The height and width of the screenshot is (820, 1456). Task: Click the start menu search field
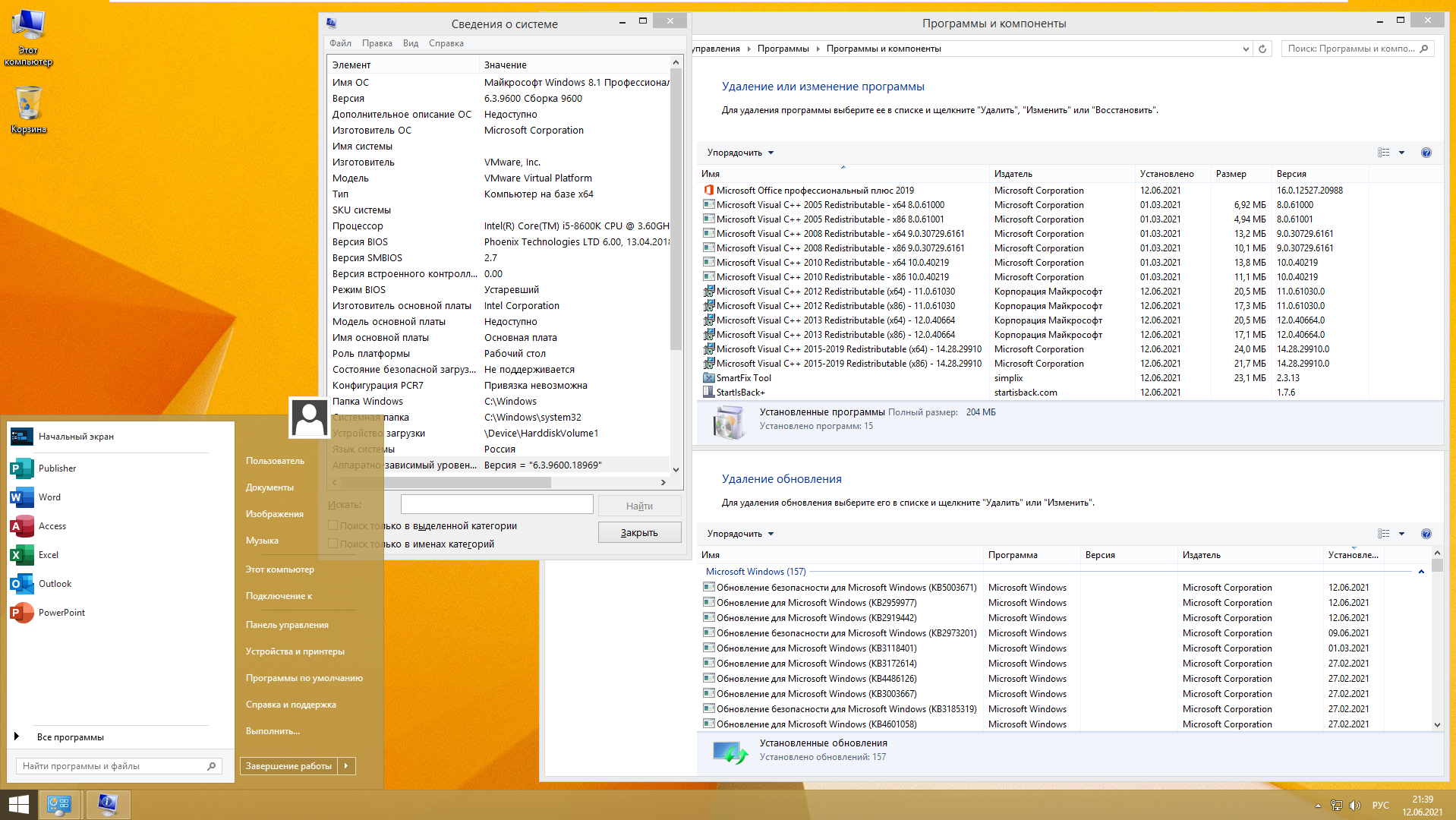(112, 766)
